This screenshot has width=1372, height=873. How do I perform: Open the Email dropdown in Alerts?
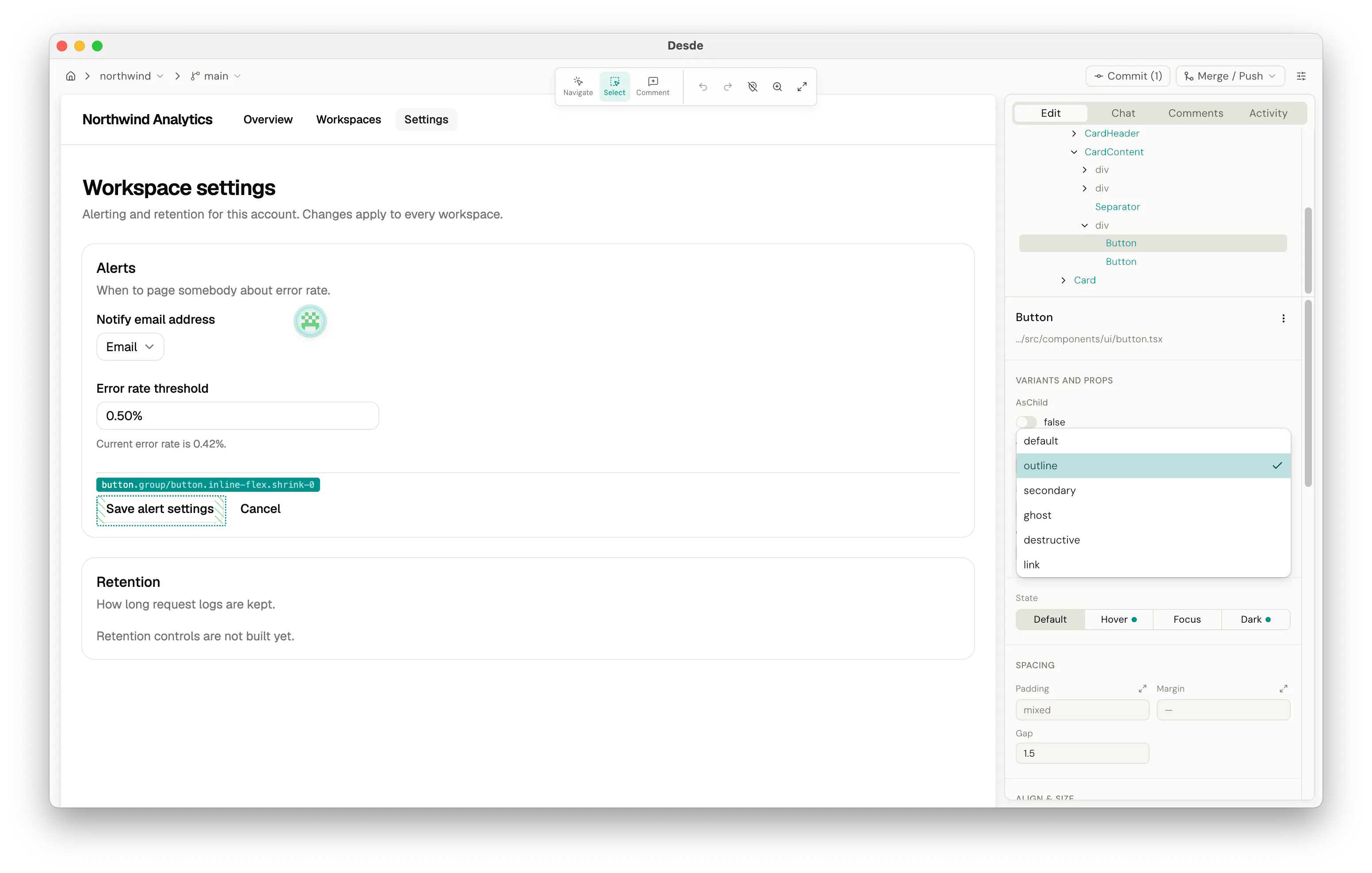(x=130, y=347)
